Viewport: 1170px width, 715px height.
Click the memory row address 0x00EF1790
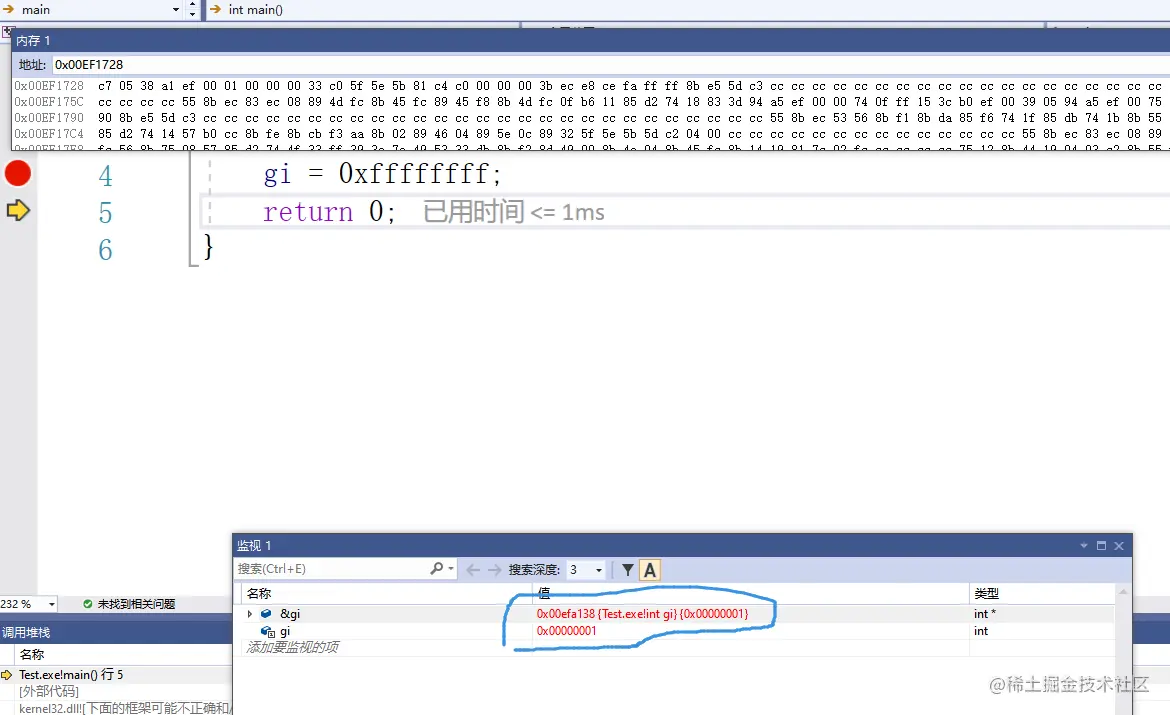tap(49, 118)
